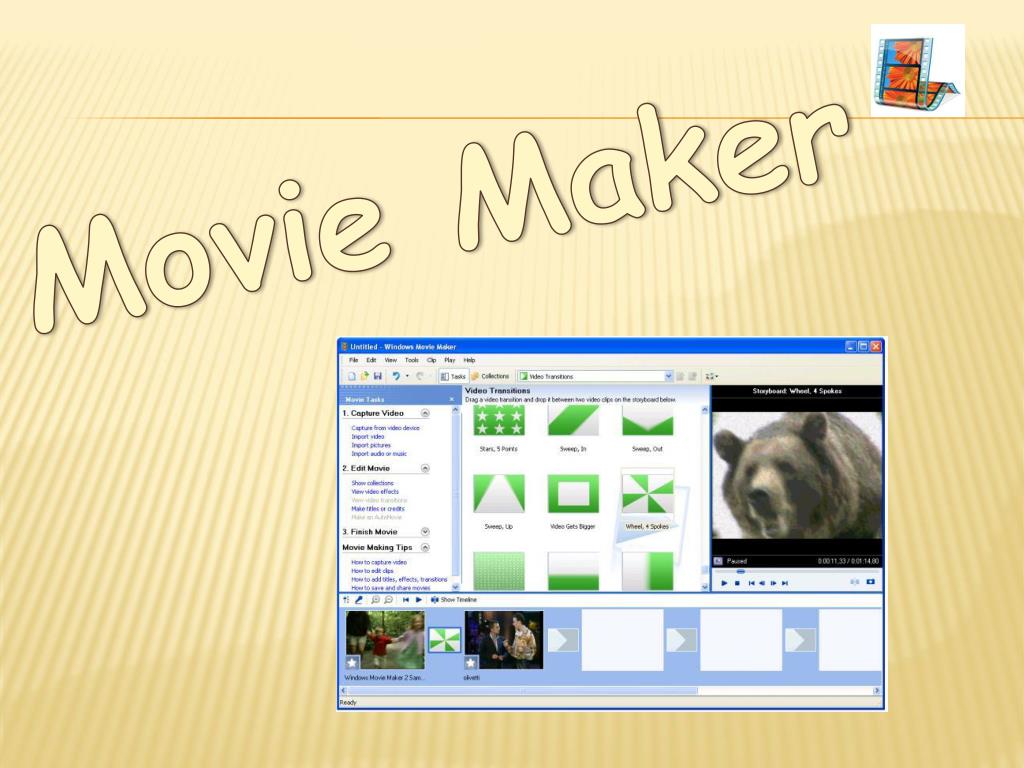The image size is (1024, 768).
Task: Open the Video Transitions collection combo box
Action: (595, 376)
